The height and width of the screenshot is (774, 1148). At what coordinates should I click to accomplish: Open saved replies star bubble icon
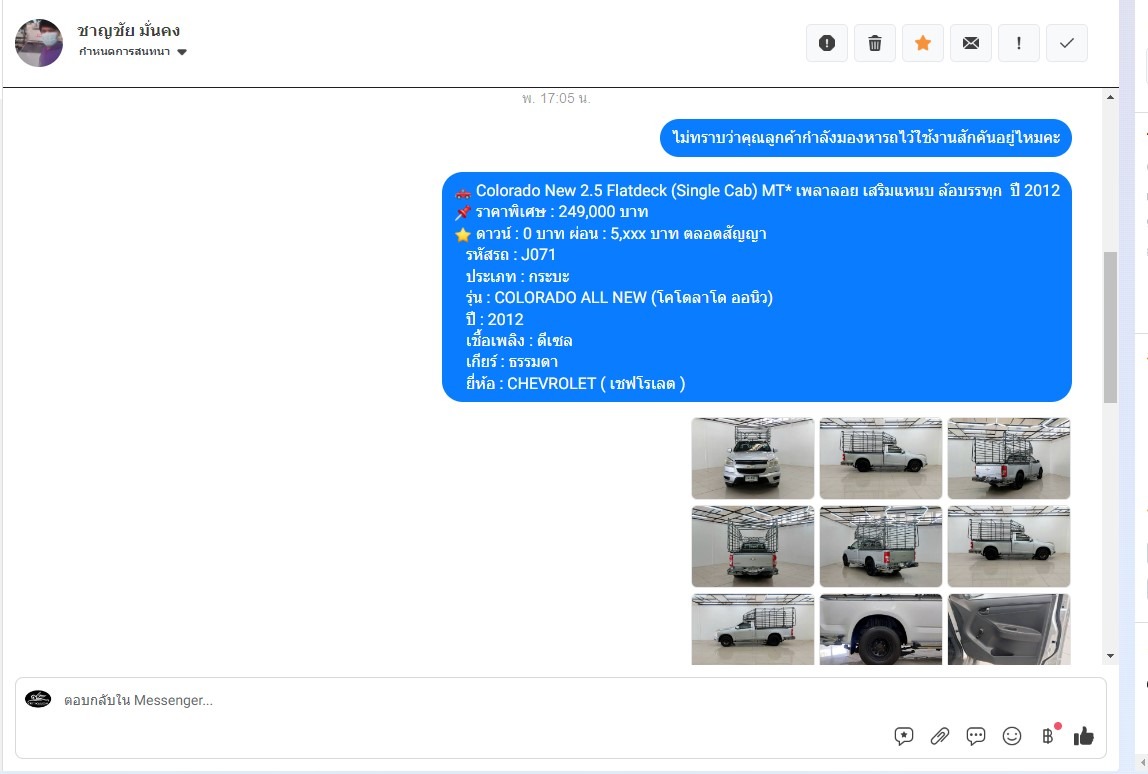tap(903, 736)
